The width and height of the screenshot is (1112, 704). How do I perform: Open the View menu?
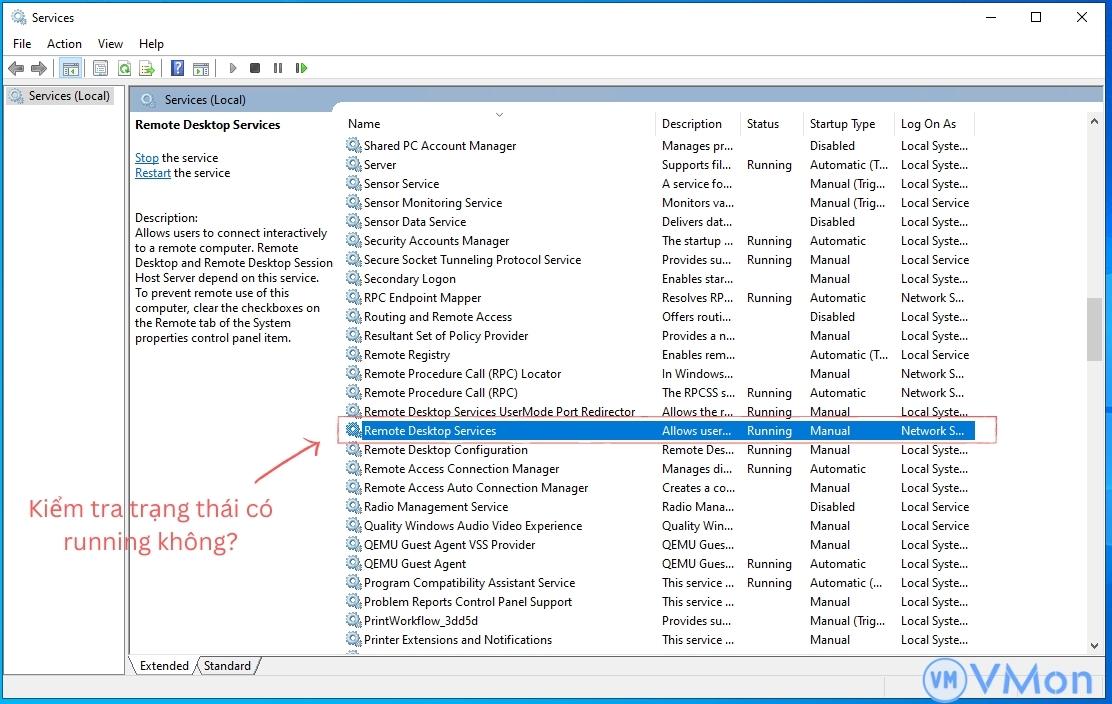[110, 43]
